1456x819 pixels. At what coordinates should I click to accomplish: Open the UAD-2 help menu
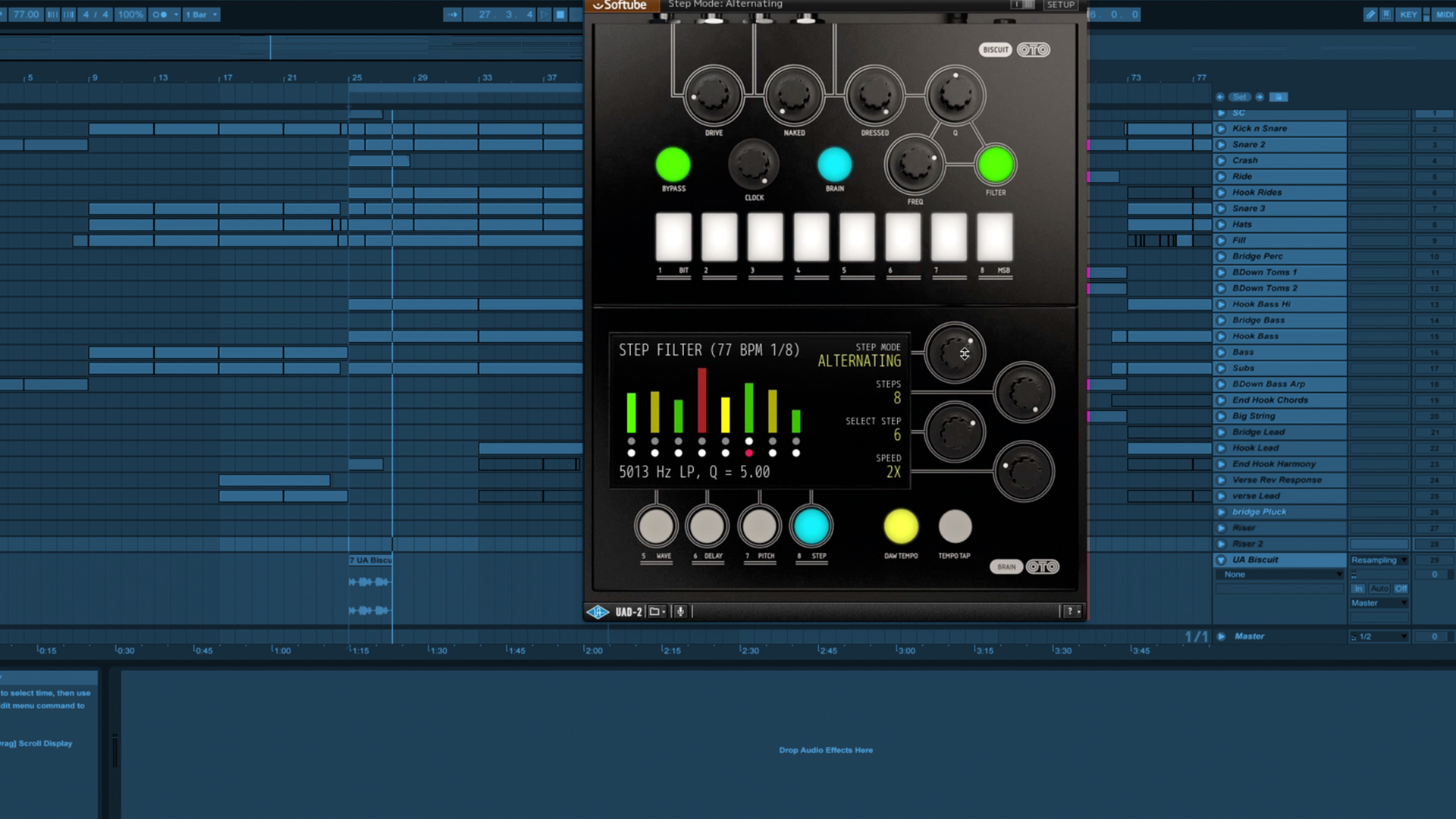pyautogui.click(x=1072, y=611)
